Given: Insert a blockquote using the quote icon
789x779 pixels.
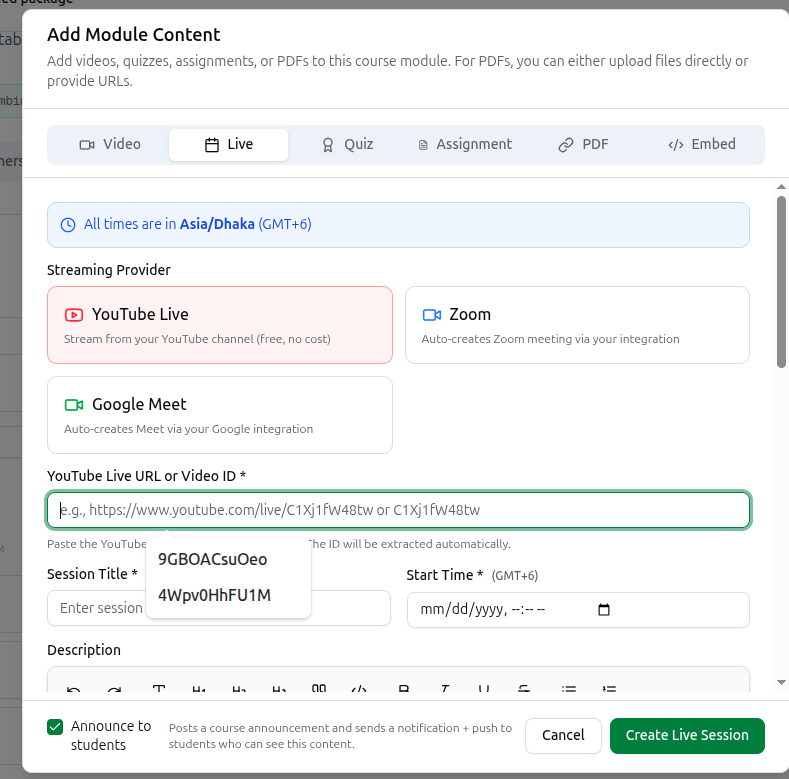Looking at the screenshot, I should click(x=319, y=688).
